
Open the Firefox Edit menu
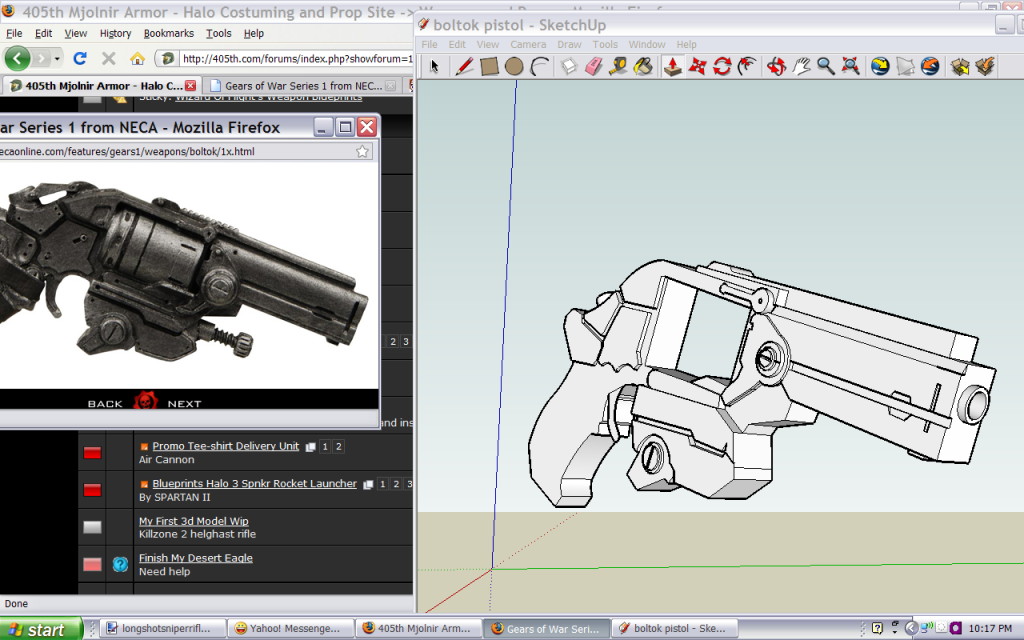(44, 33)
